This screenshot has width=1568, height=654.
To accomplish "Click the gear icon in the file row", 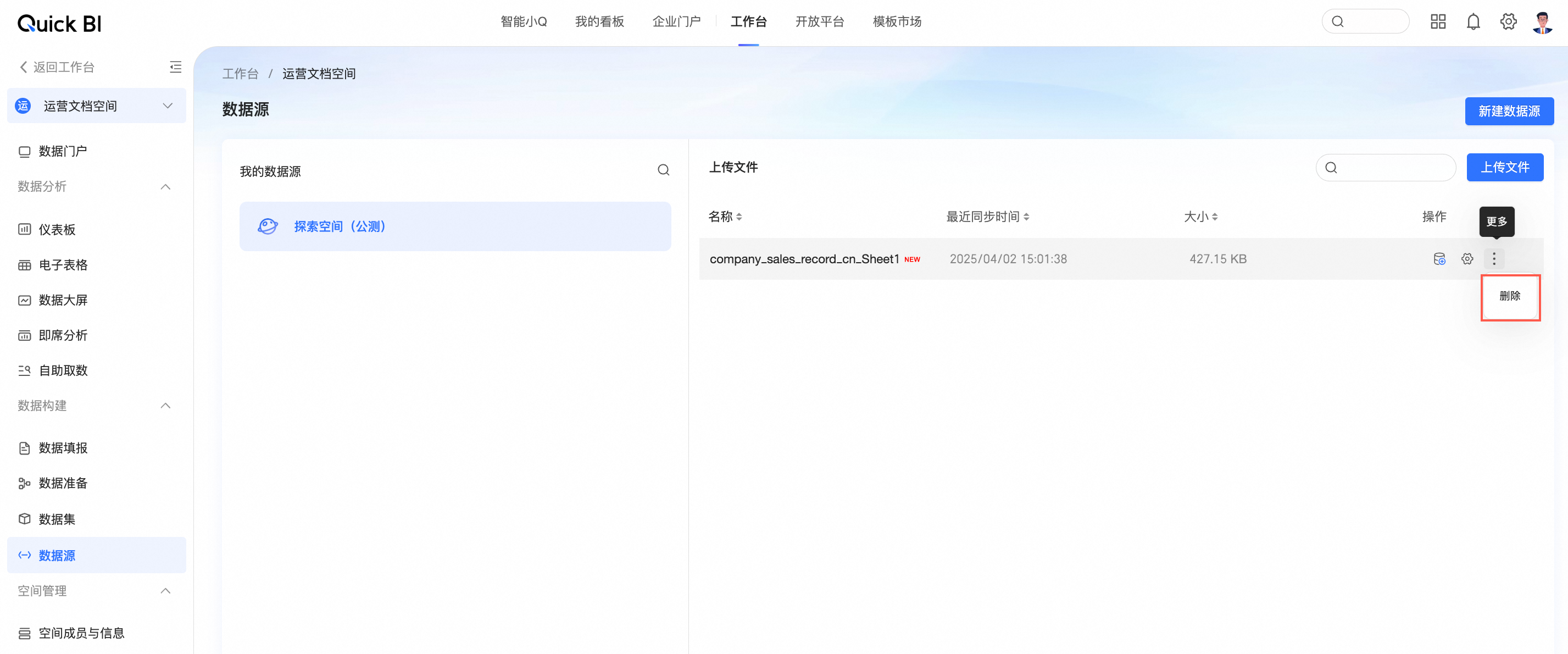I will pyautogui.click(x=1467, y=259).
